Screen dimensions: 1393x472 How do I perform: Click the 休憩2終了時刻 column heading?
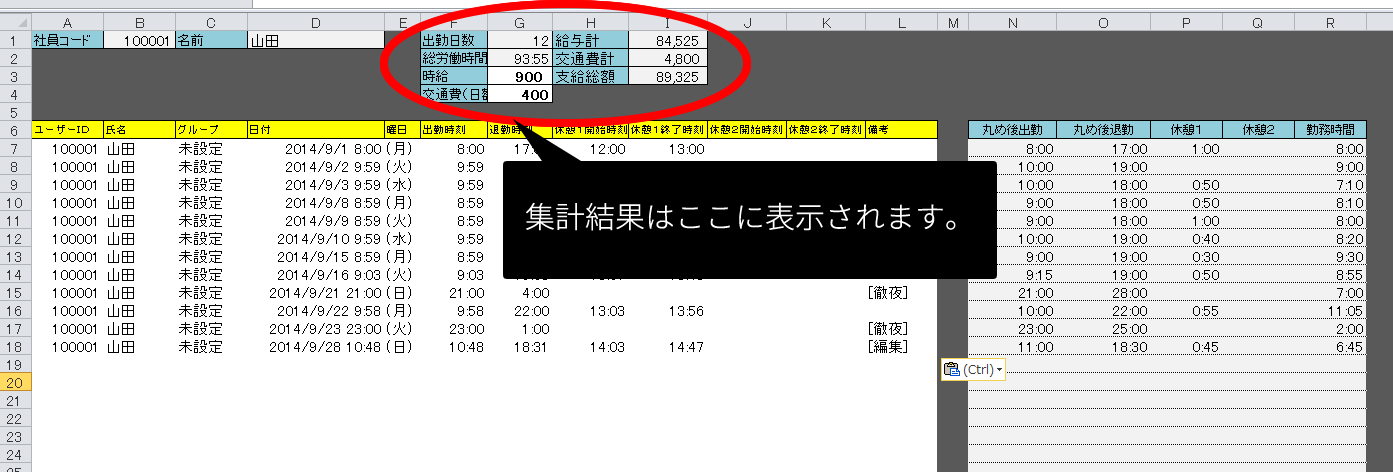pyautogui.click(x=825, y=130)
